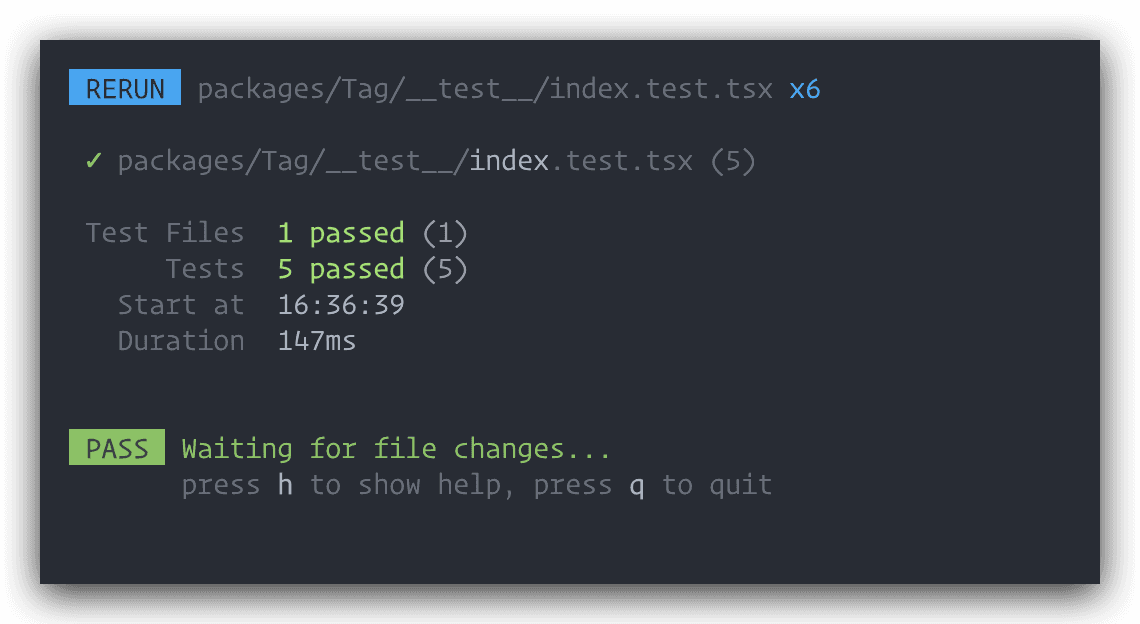Click the Duration label
1140x624 pixels.
(x=181, y=341)
